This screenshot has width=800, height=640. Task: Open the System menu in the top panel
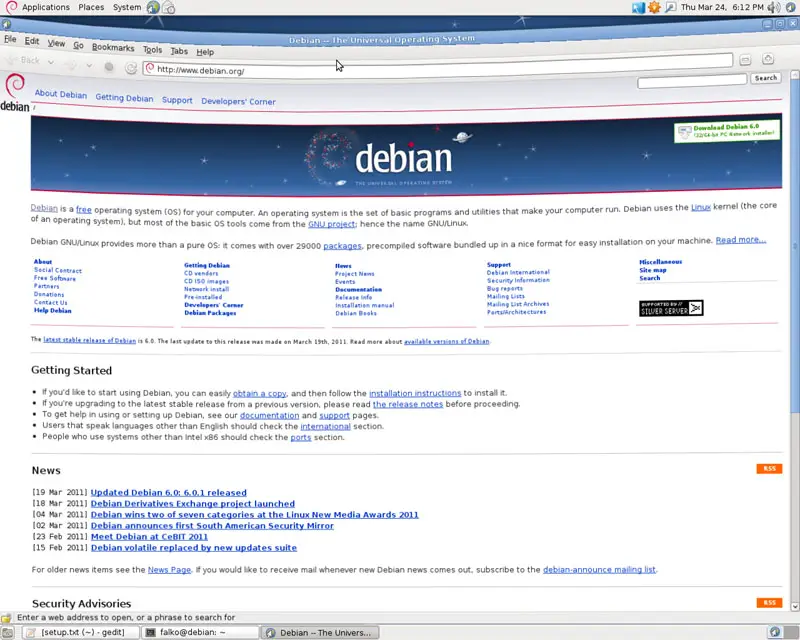pyautogui.click(x=127, y=7)
